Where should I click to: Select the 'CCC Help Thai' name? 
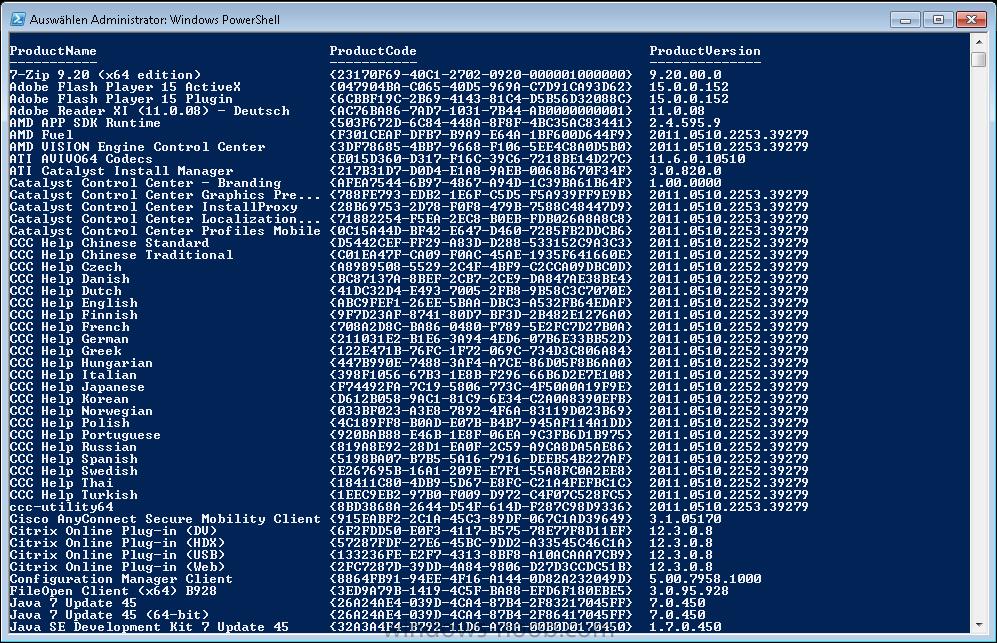click(62, 483)
